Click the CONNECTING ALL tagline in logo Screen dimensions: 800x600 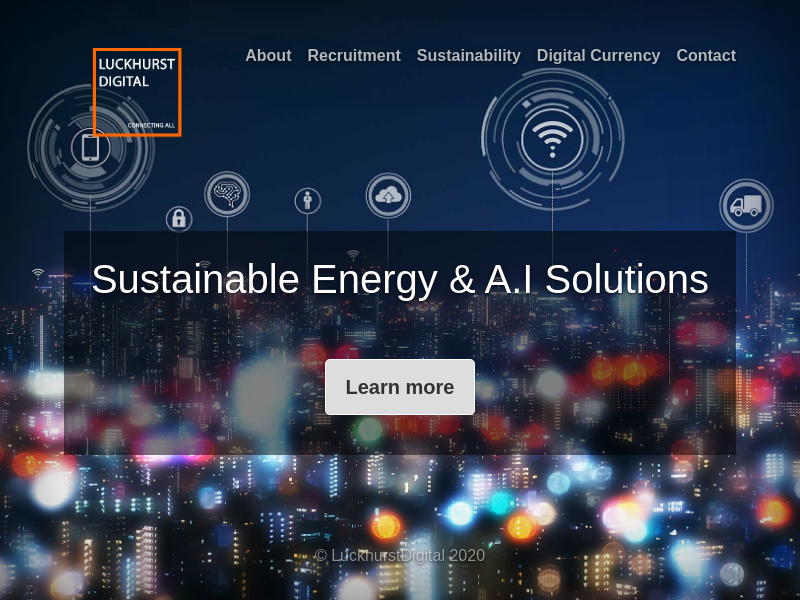[x=151, y=125]
